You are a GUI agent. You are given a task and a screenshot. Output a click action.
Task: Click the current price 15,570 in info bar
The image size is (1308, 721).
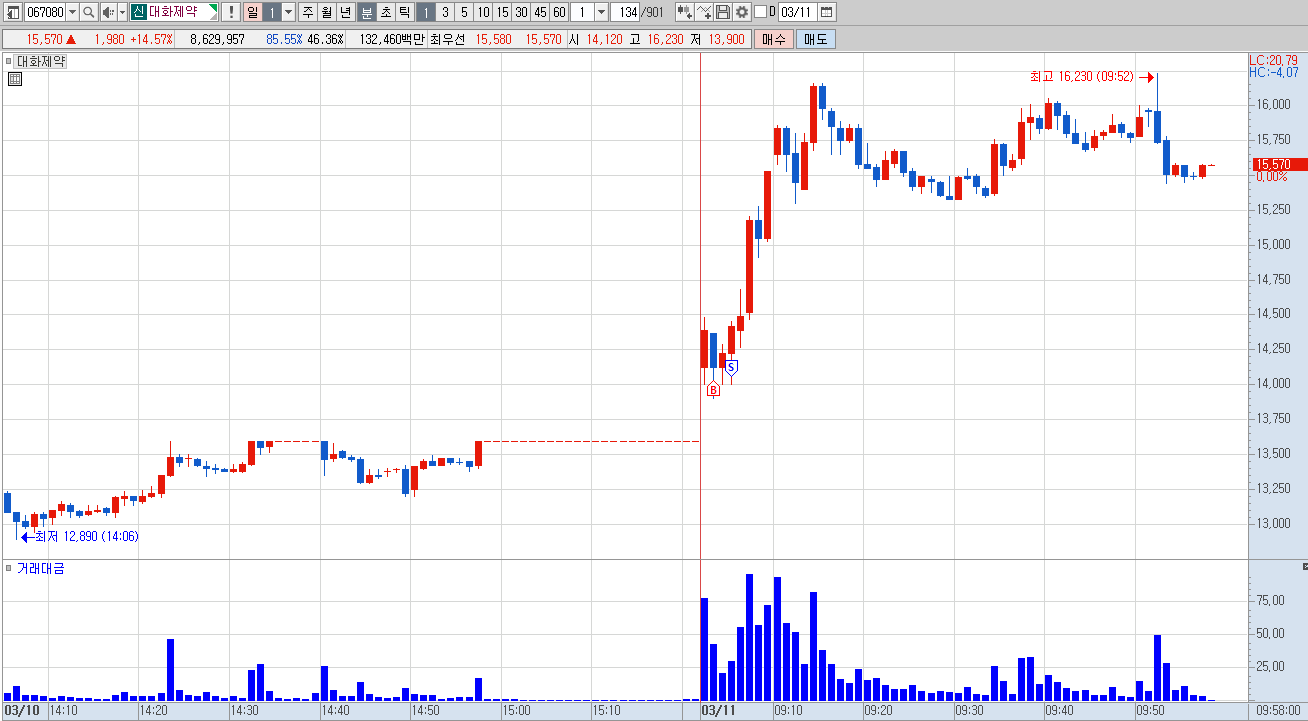pos(45,39)
